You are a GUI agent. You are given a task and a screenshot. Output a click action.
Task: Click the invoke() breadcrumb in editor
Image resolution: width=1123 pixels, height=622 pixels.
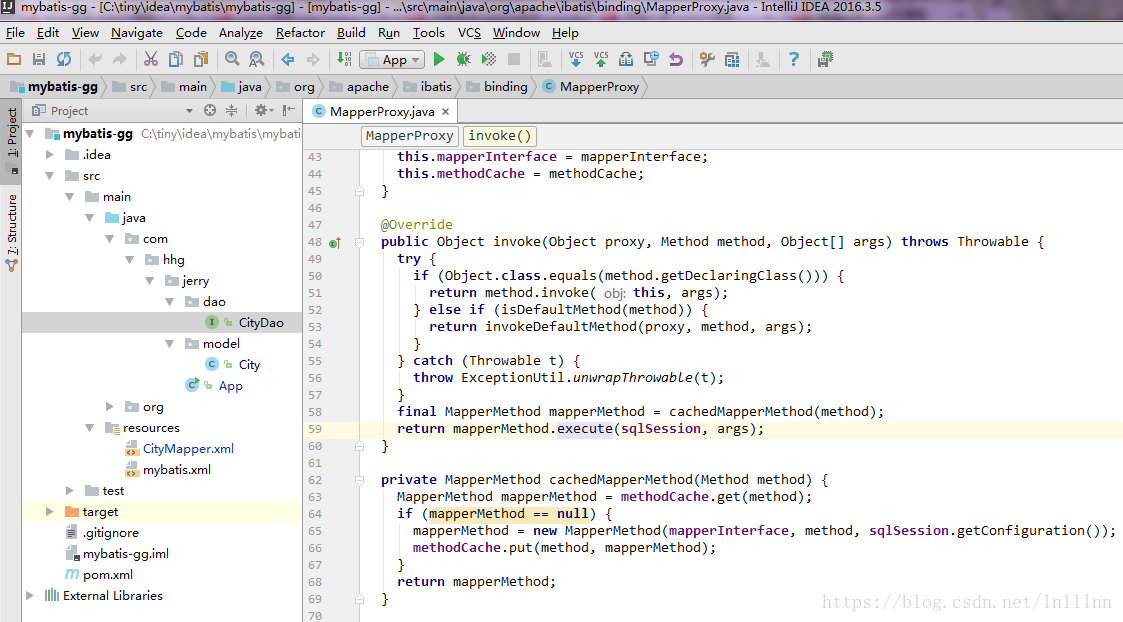pos(500,135)
